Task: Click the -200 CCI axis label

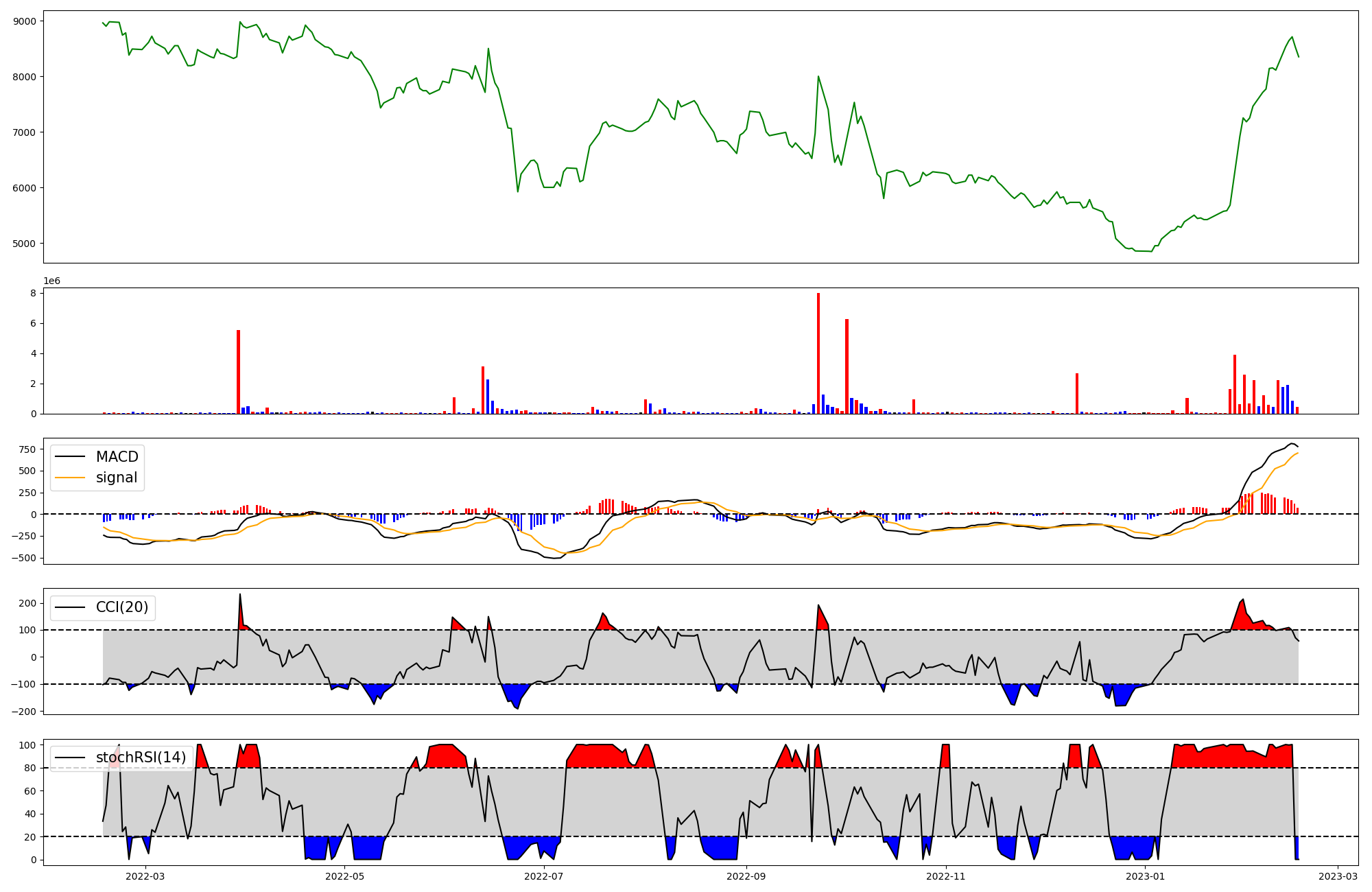Action: pos(25,712)
